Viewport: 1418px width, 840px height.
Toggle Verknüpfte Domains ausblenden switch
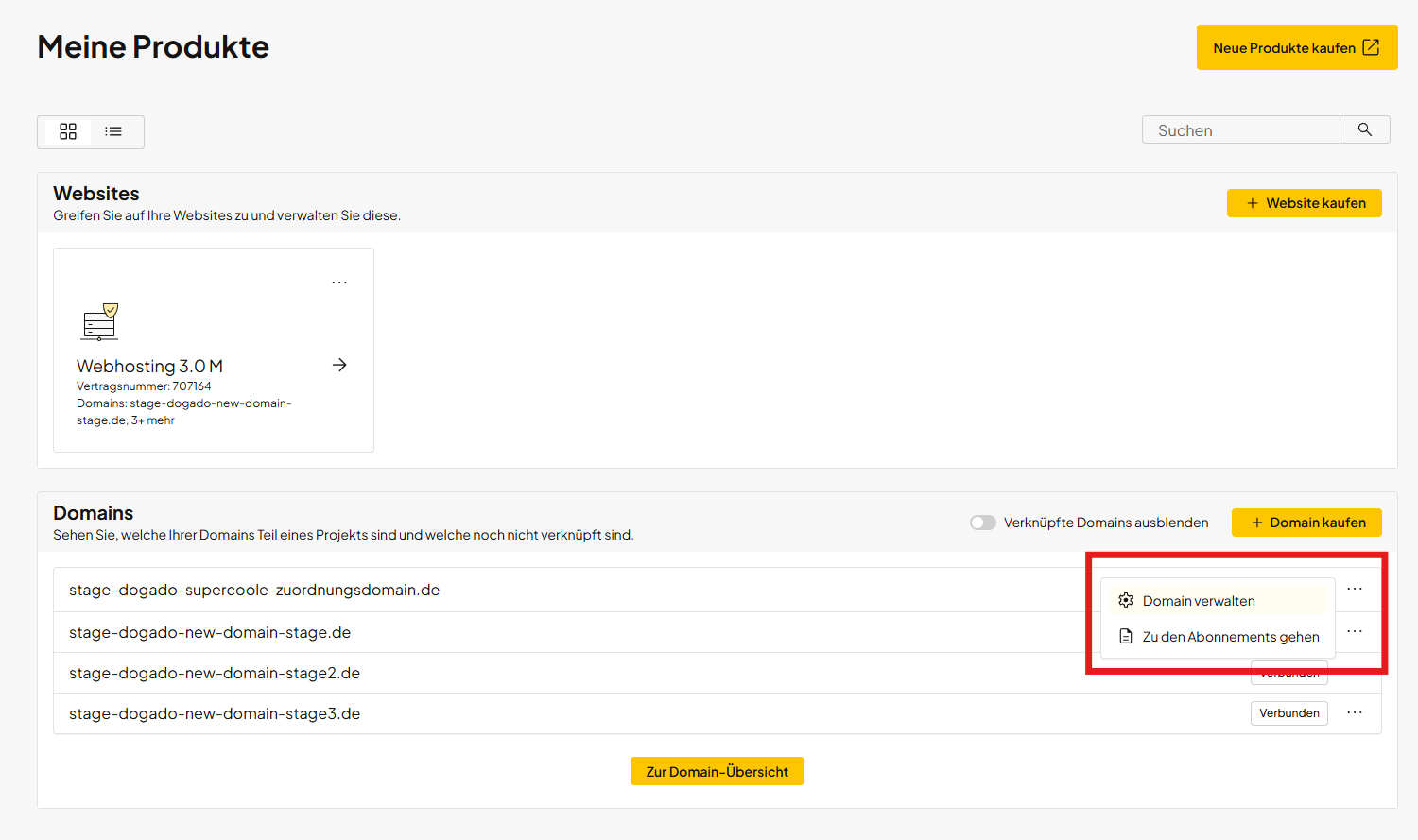983,523
